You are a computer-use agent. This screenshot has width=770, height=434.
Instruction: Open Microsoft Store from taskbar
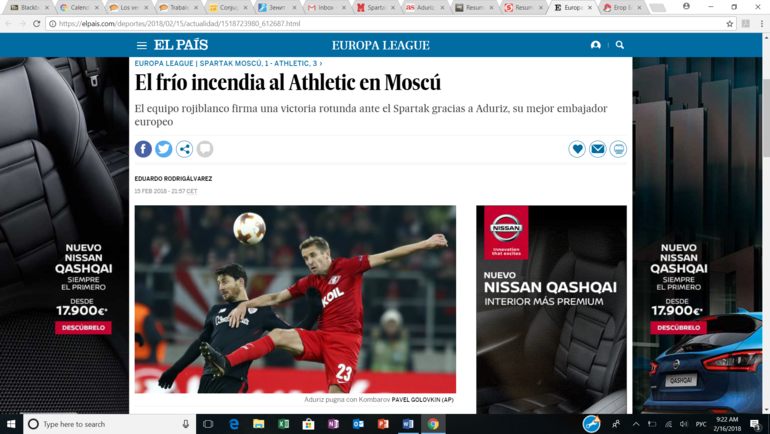click(x=308, y=424)
